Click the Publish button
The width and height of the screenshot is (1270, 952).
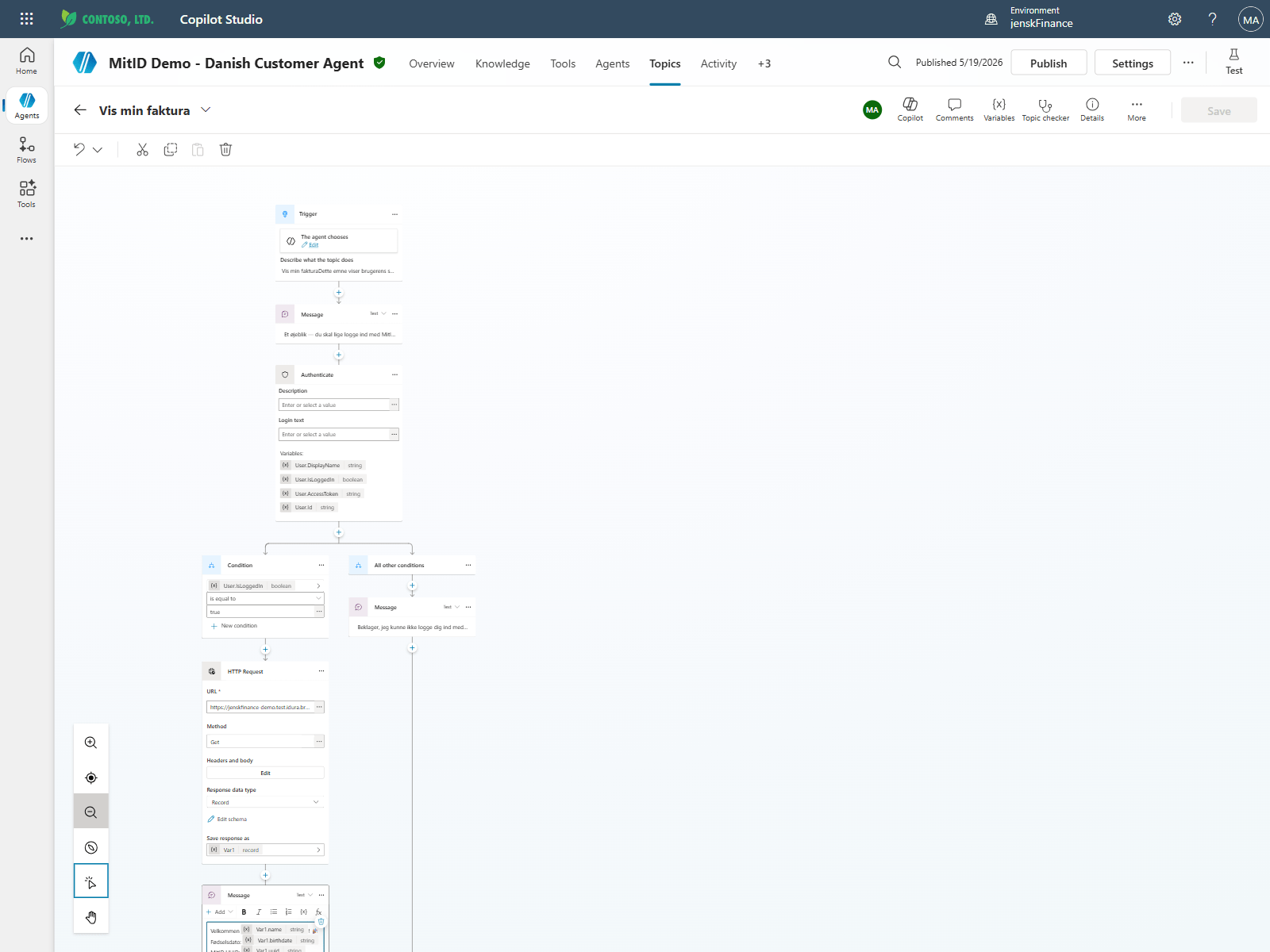point(1049,63)
